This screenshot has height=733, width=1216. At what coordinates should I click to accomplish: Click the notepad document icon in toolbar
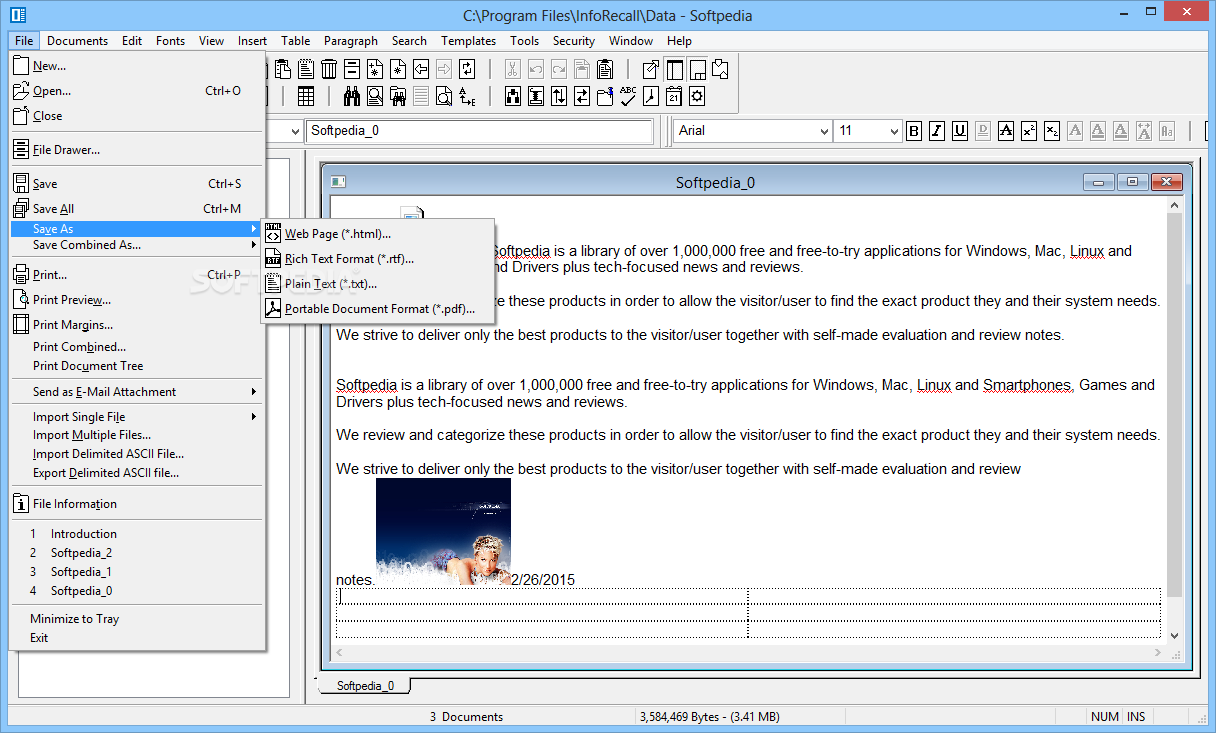tap(306, 69)
